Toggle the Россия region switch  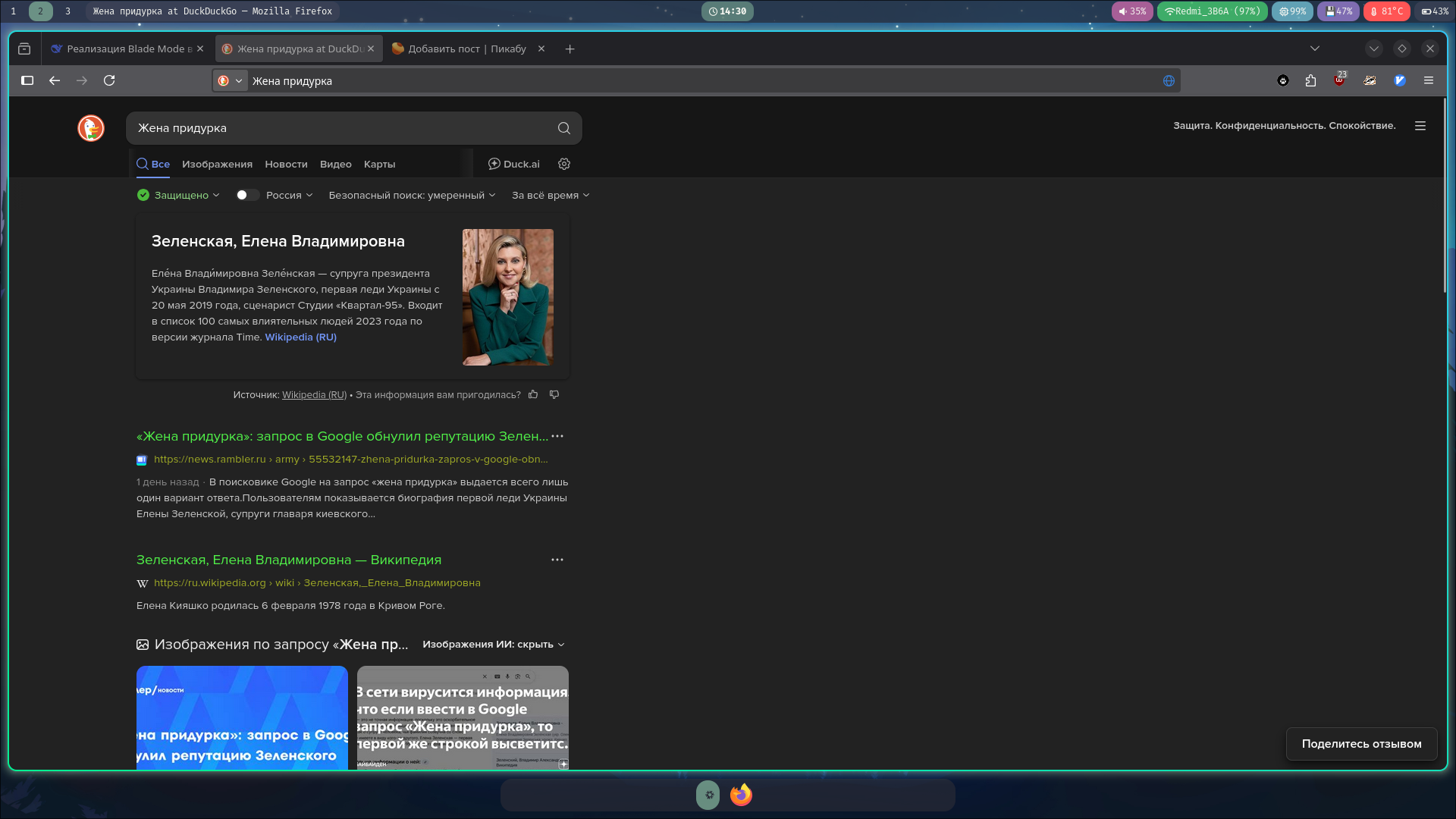pos(246,195)
